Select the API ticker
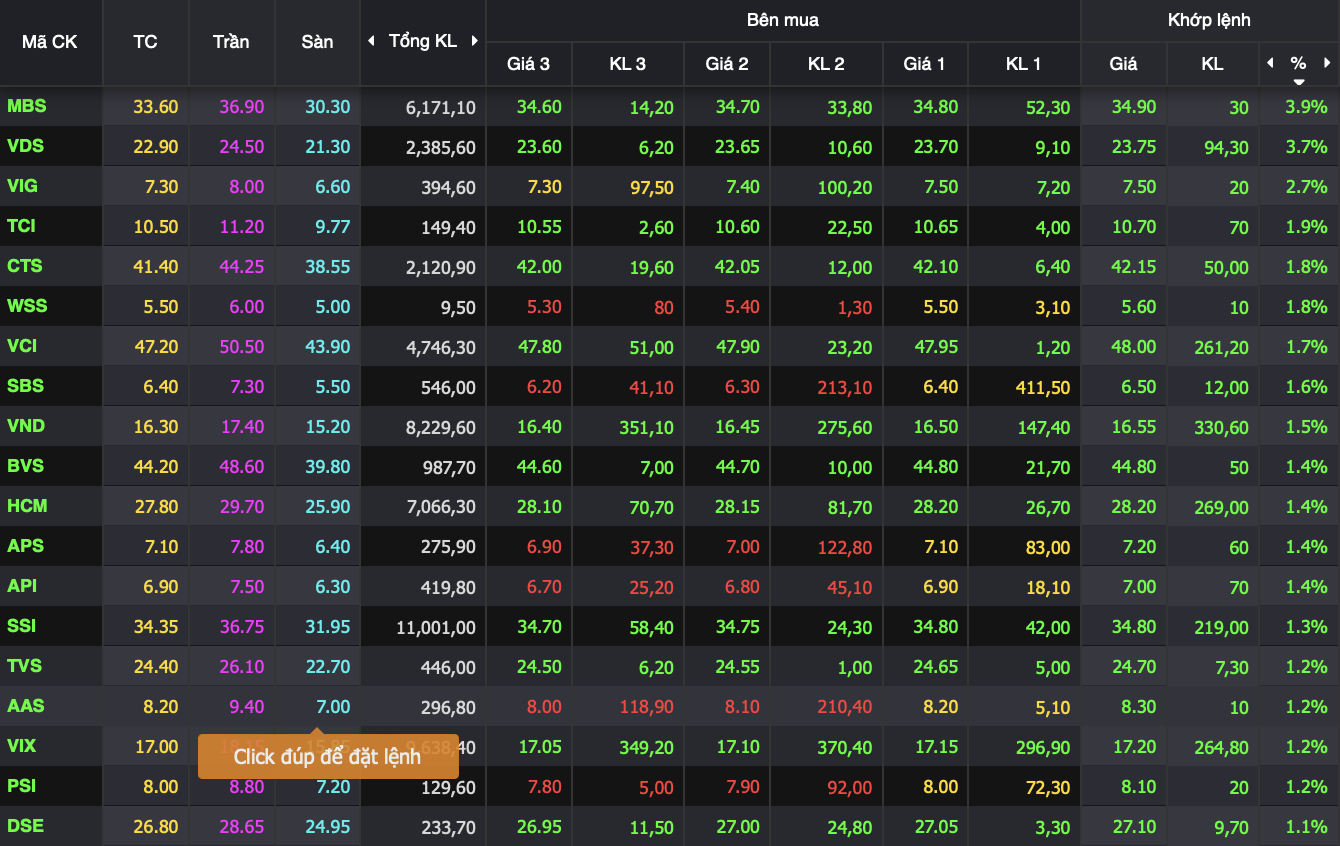Screen dimensions: 1340x846 [x=22, y=586]
